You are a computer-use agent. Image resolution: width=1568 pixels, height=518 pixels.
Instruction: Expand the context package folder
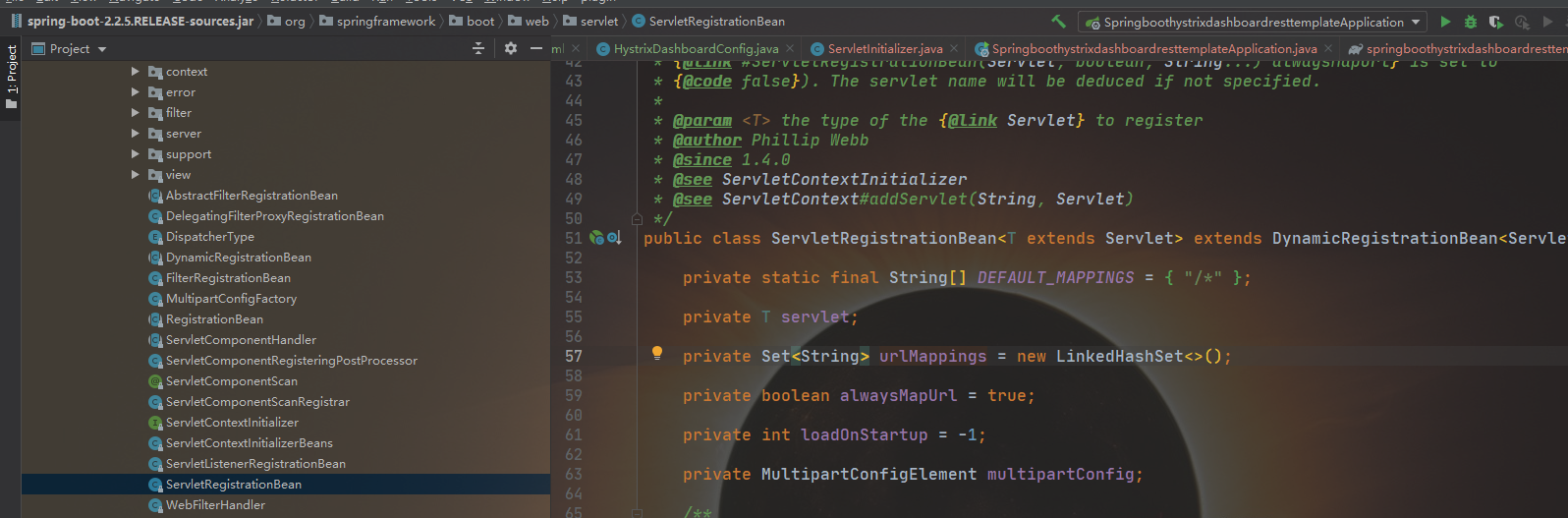click(136, 71)
